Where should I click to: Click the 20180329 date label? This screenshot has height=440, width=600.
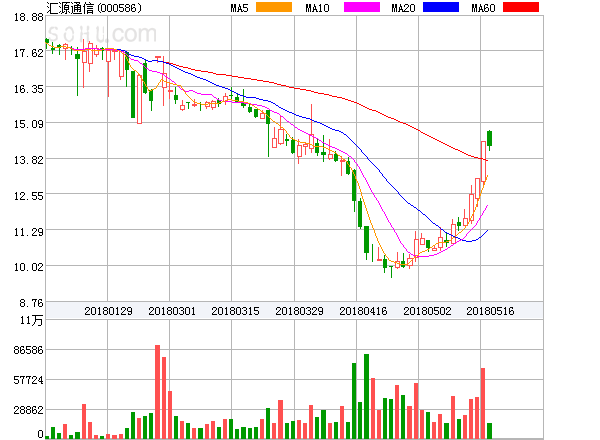tap(299, 311)
